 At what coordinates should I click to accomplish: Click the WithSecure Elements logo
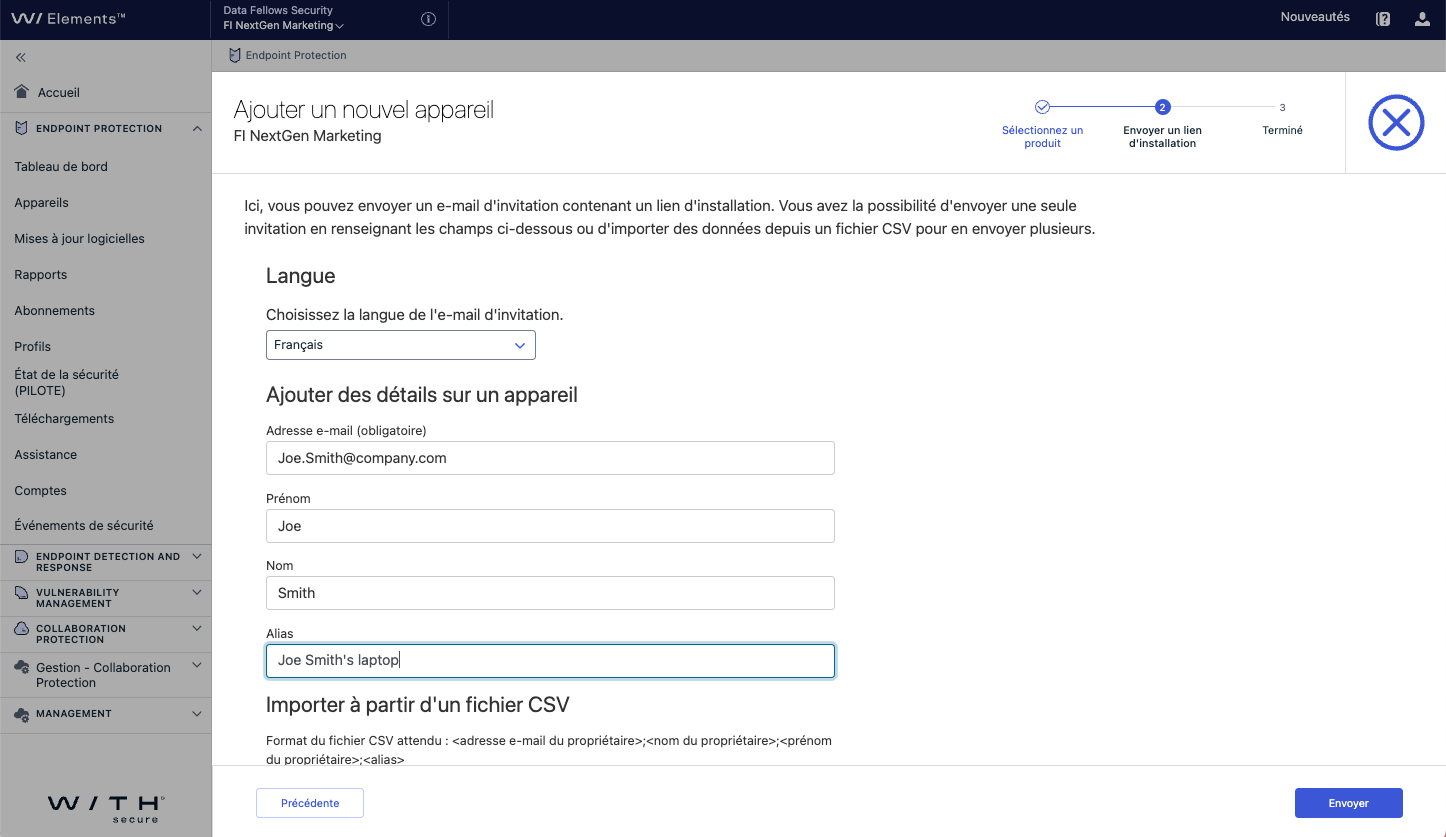(x=68, y=18)
